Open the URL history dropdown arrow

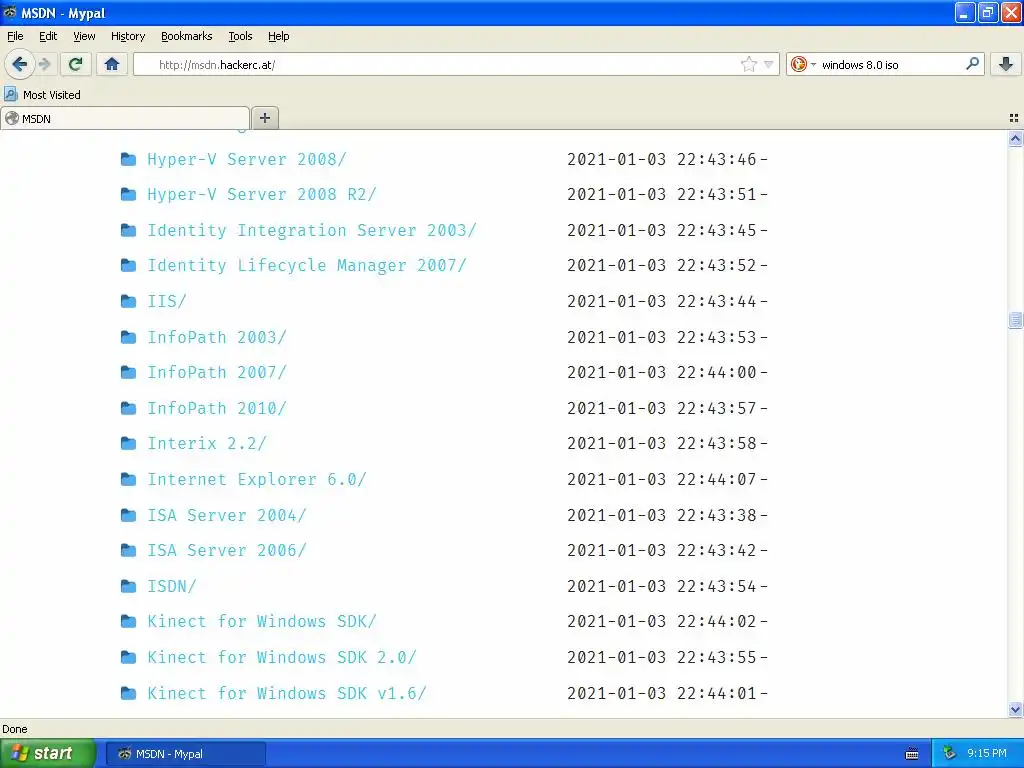(x=769, y=64)
